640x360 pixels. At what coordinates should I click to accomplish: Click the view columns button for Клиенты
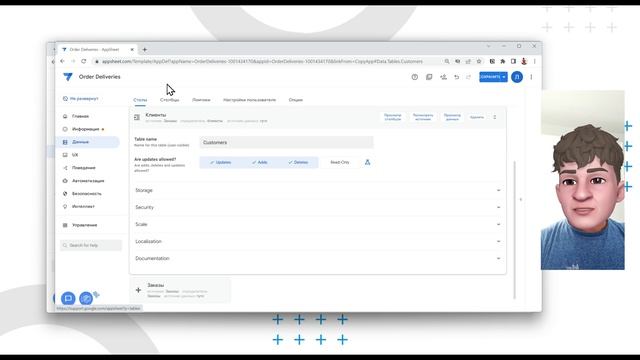tap(393, 118)
